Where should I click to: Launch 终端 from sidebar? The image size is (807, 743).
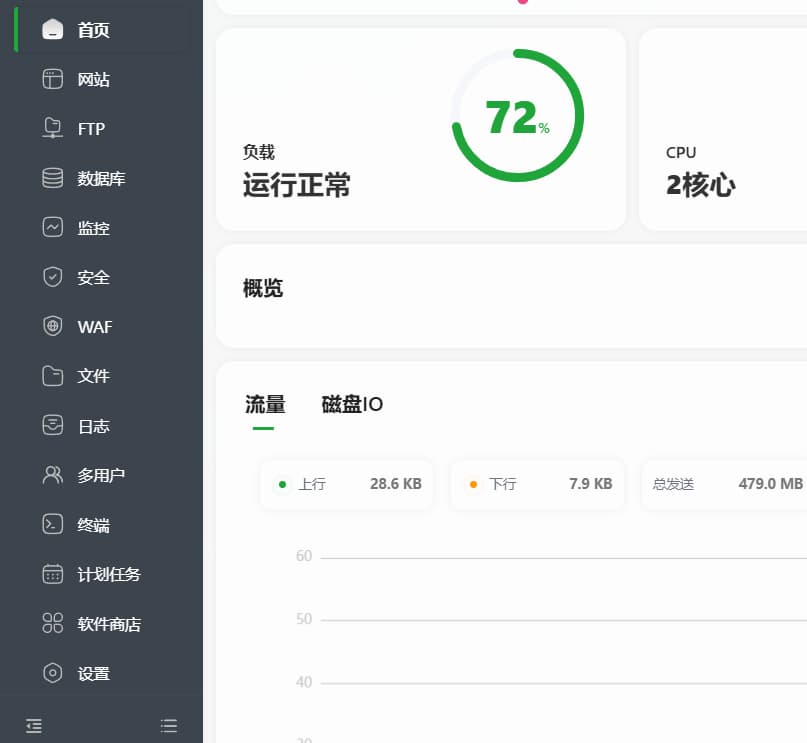point(94,525)
